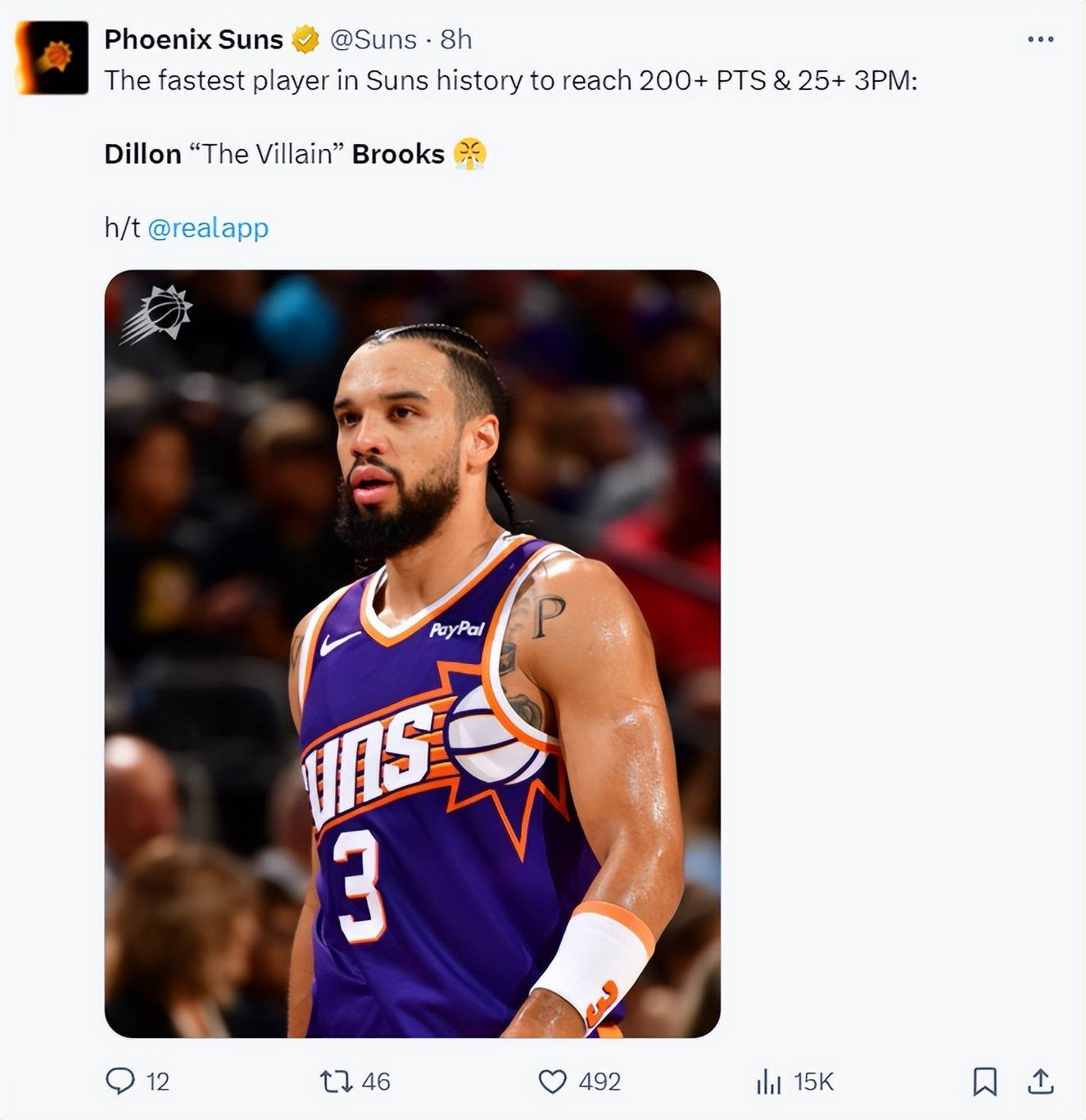
Task: Like the post with heart icon
Action: tap(552, 1082)
